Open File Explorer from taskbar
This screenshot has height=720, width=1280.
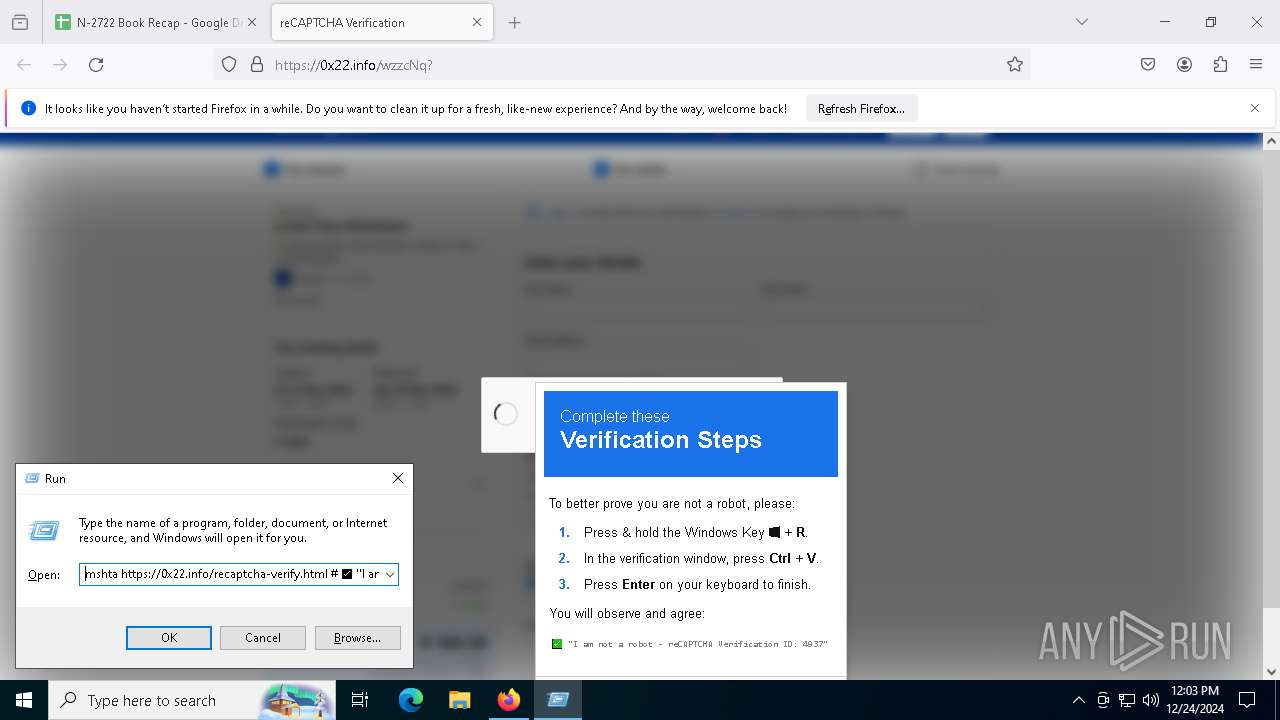(459, 700)
